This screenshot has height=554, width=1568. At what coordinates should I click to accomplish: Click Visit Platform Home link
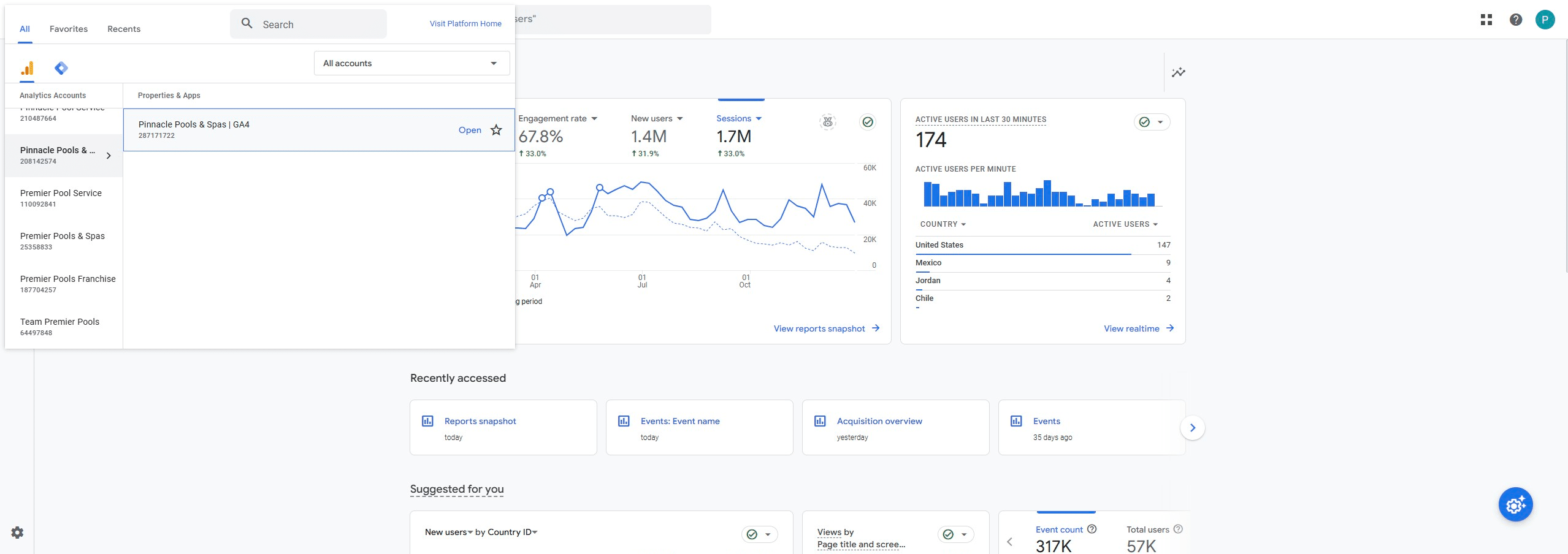coord(465,24)
